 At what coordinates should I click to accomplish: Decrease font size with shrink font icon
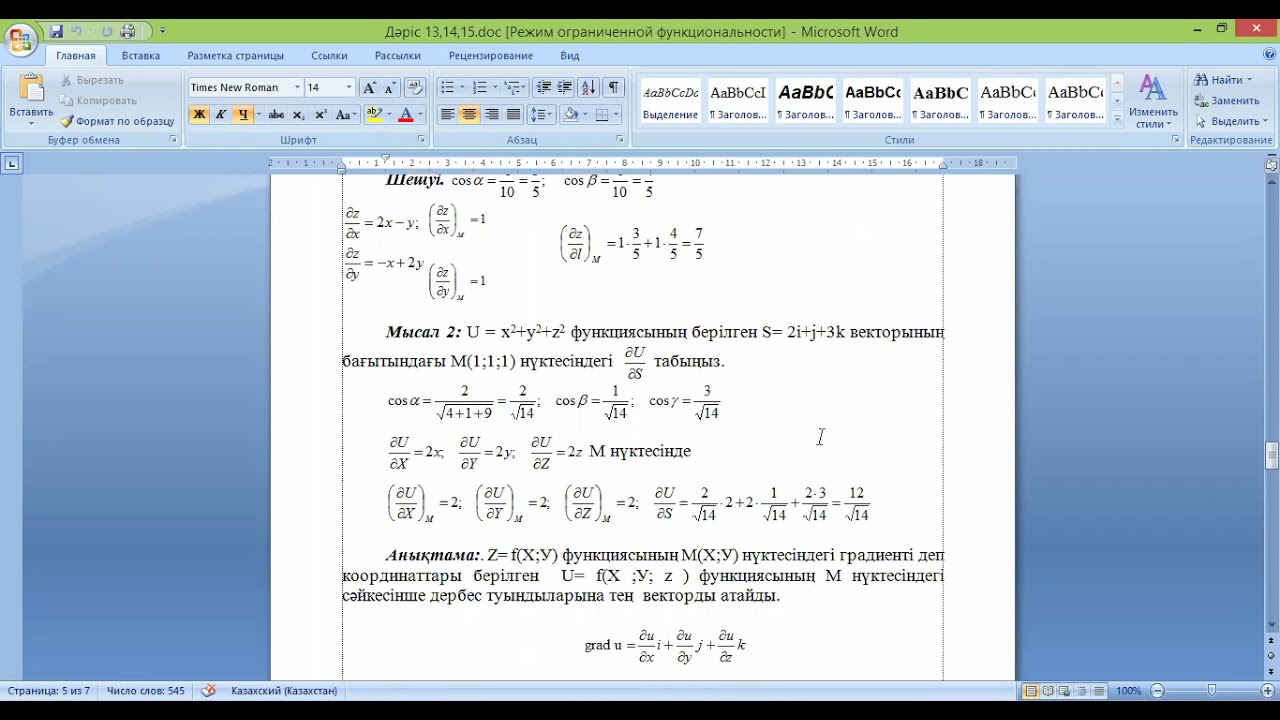coord(389,87)
